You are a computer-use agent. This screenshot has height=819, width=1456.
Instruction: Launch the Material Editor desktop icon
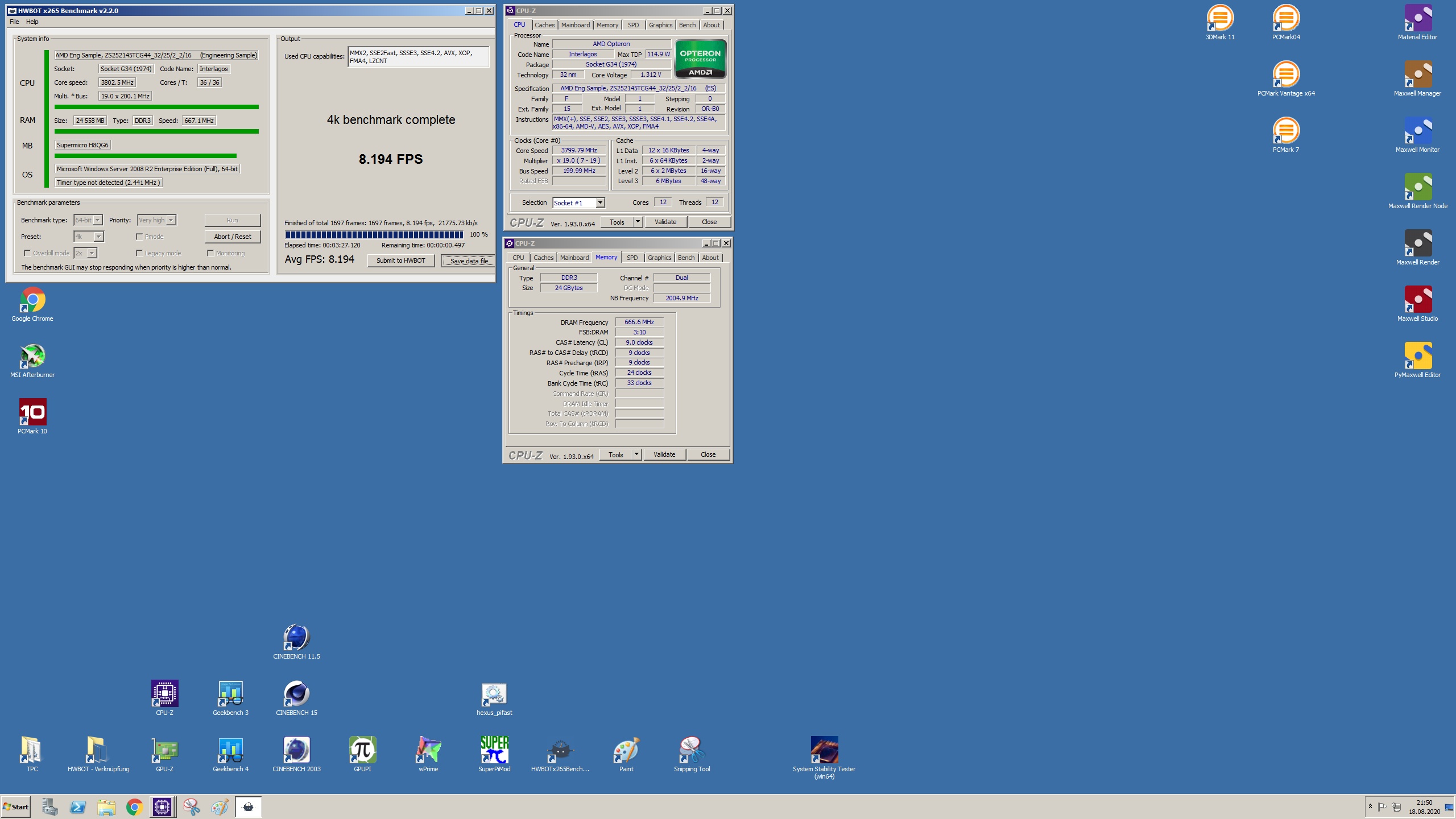[x=1417, y=23]
